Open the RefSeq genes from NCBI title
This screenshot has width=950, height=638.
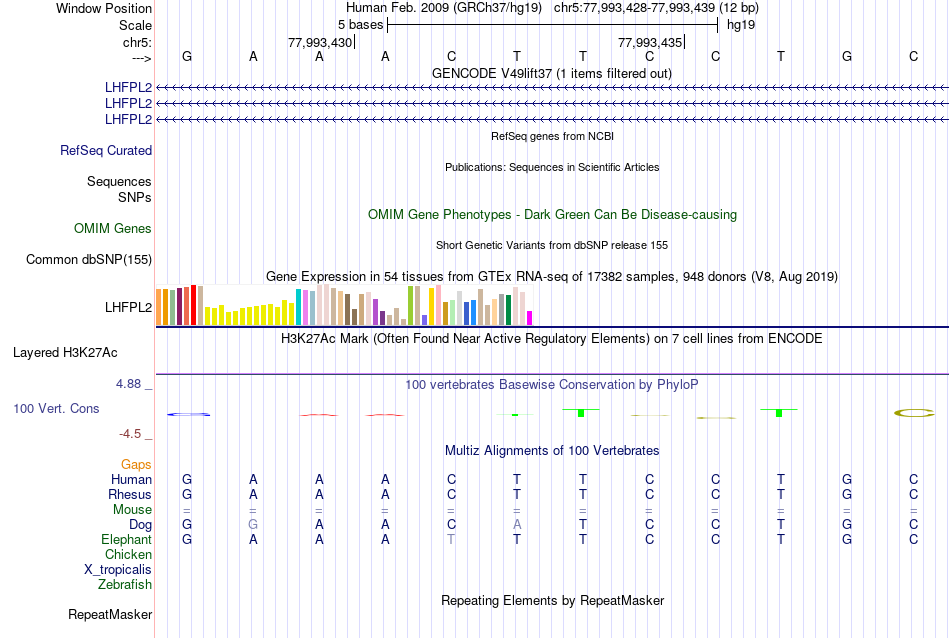(552, 136)
